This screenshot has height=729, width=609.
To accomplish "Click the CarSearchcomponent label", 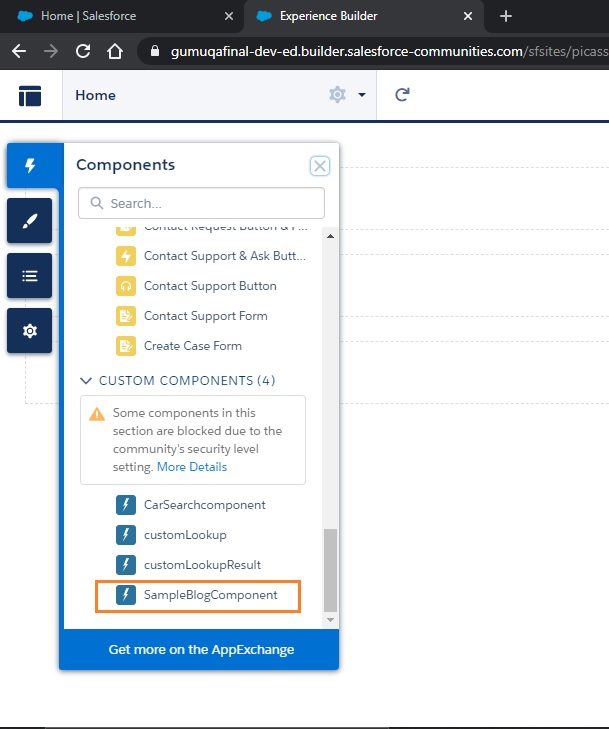I will point(205,505).
